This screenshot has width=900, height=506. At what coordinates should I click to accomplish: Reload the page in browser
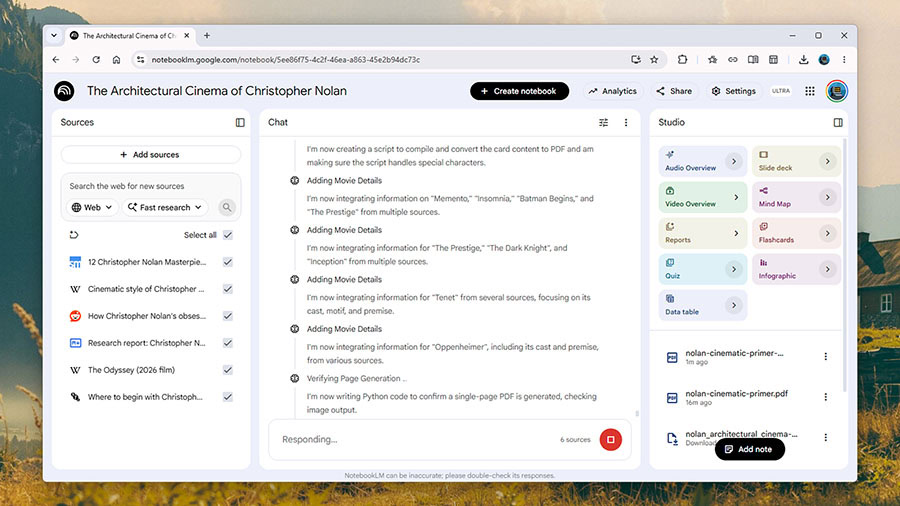(96, 60)
